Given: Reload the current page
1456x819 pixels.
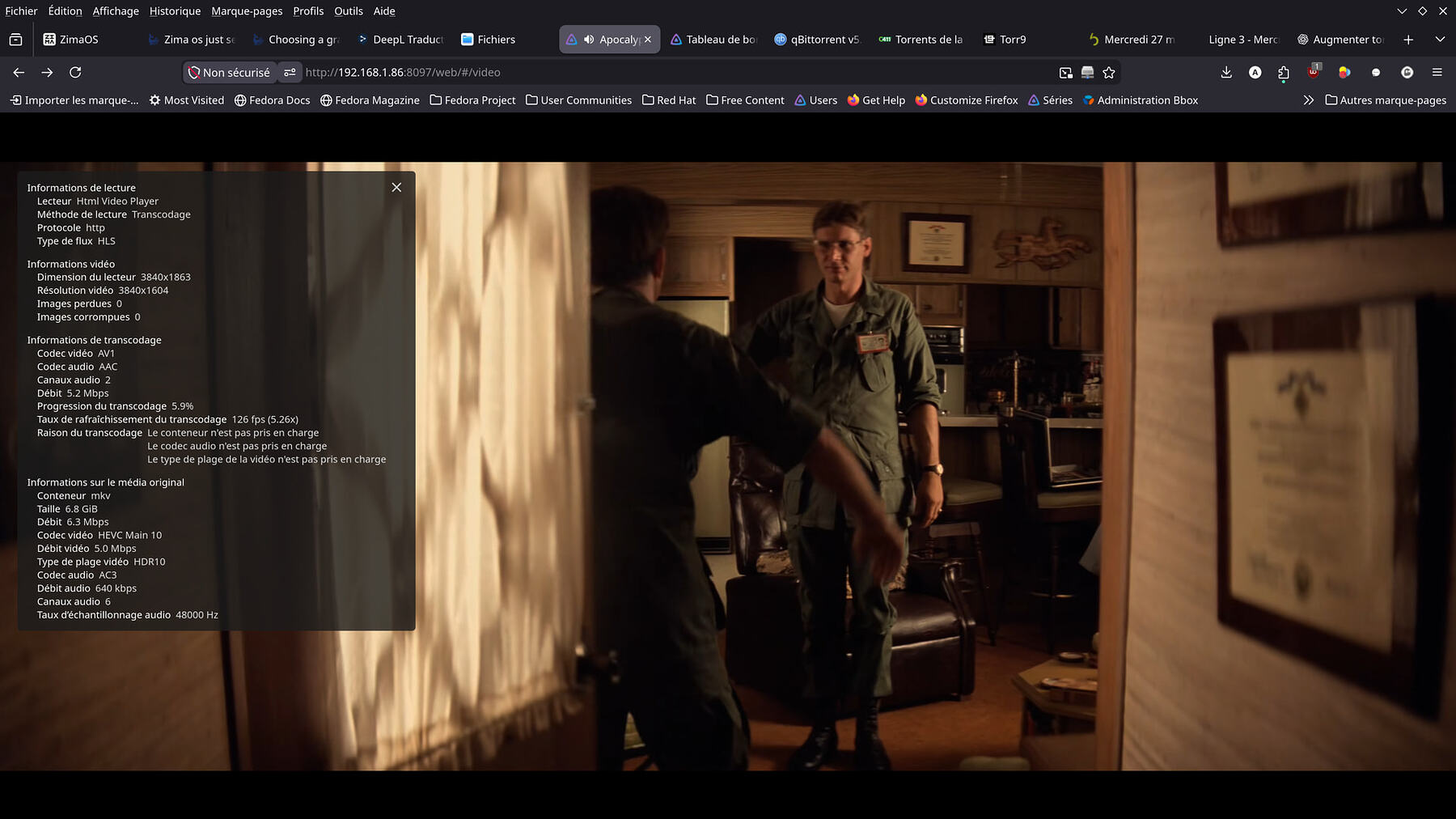Looking at the screenshot, I should [x=75, y=73].
